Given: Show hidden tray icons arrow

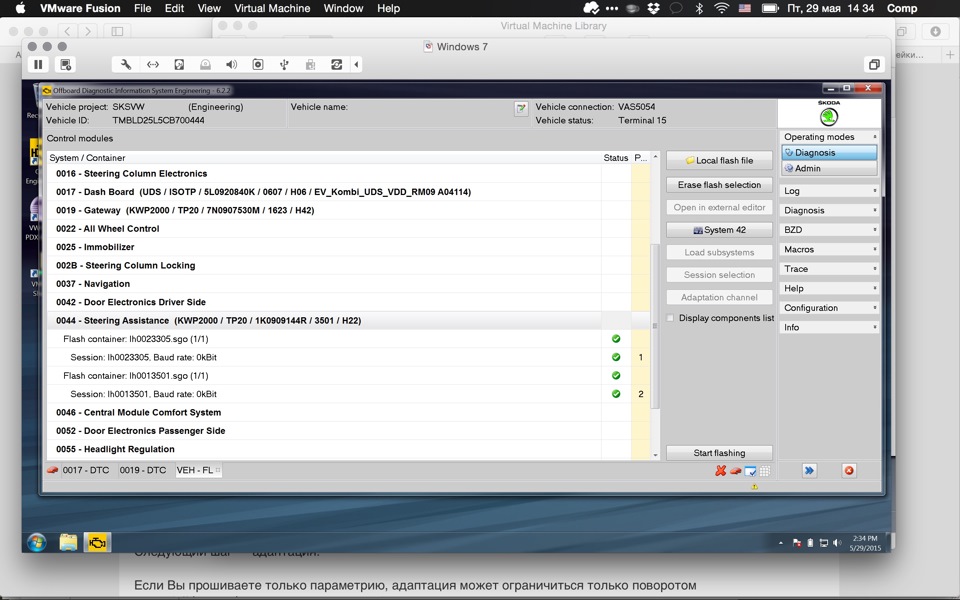Looking at the screenshot, I should (781, 543).
